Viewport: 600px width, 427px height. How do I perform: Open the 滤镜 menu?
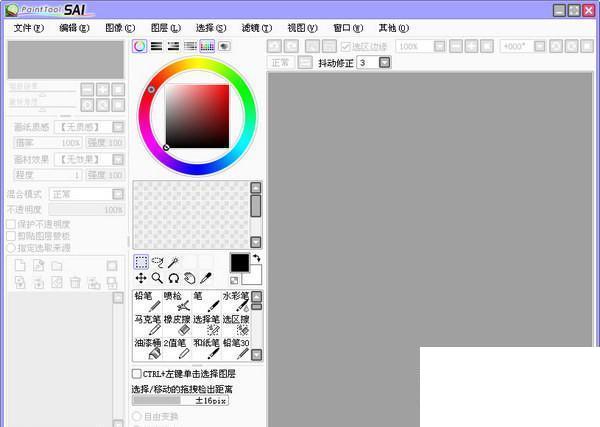coord(256,28)
